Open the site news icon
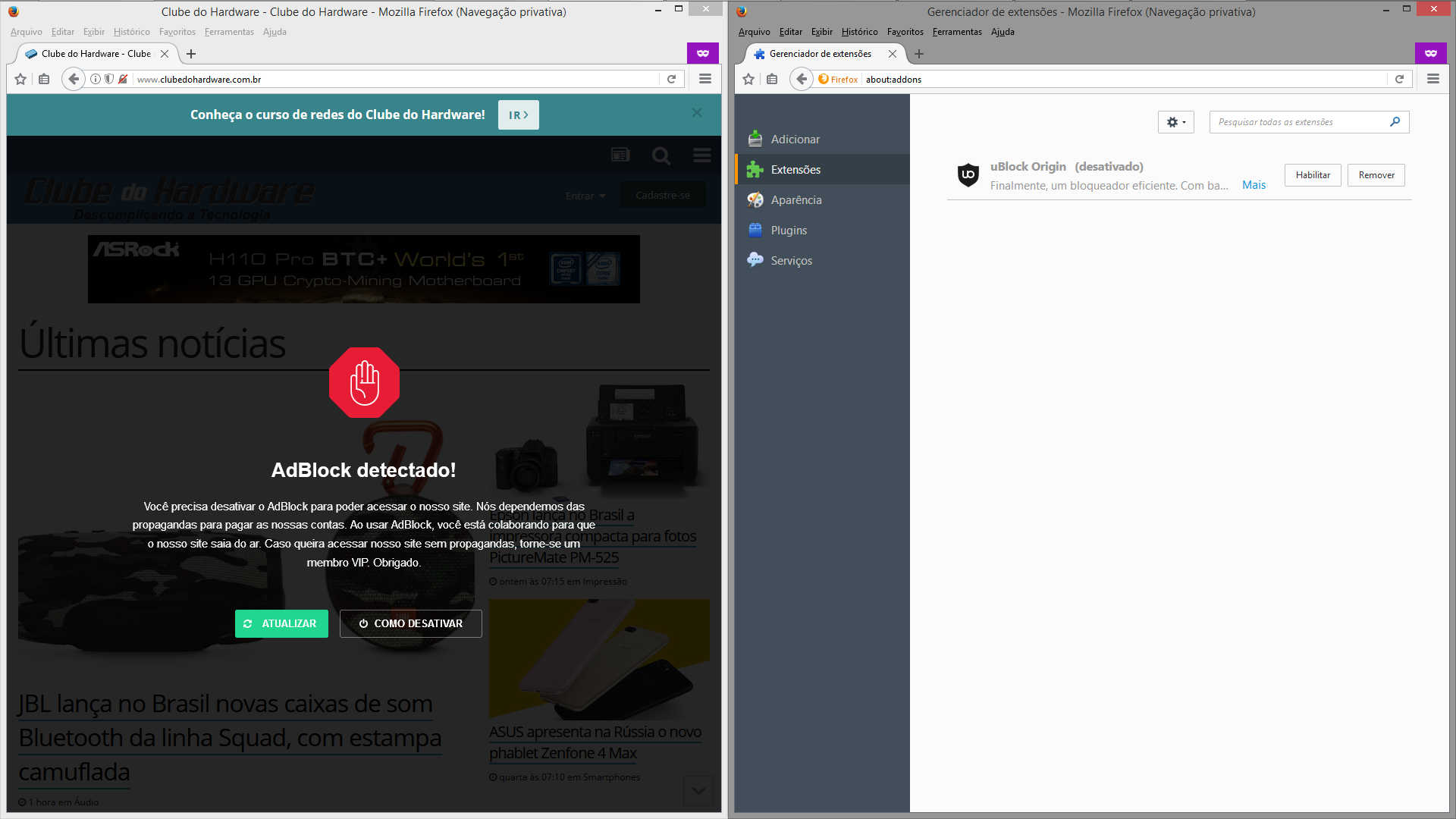This screenshot has width=1456, height=819. [x=620, y=155]
